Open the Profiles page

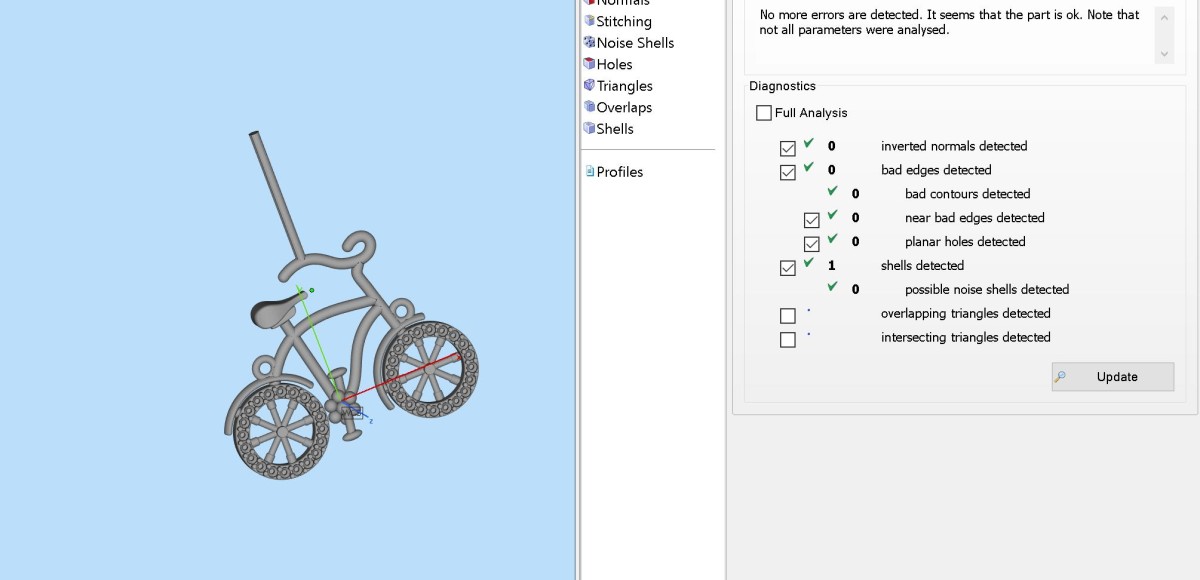(619, 172)
